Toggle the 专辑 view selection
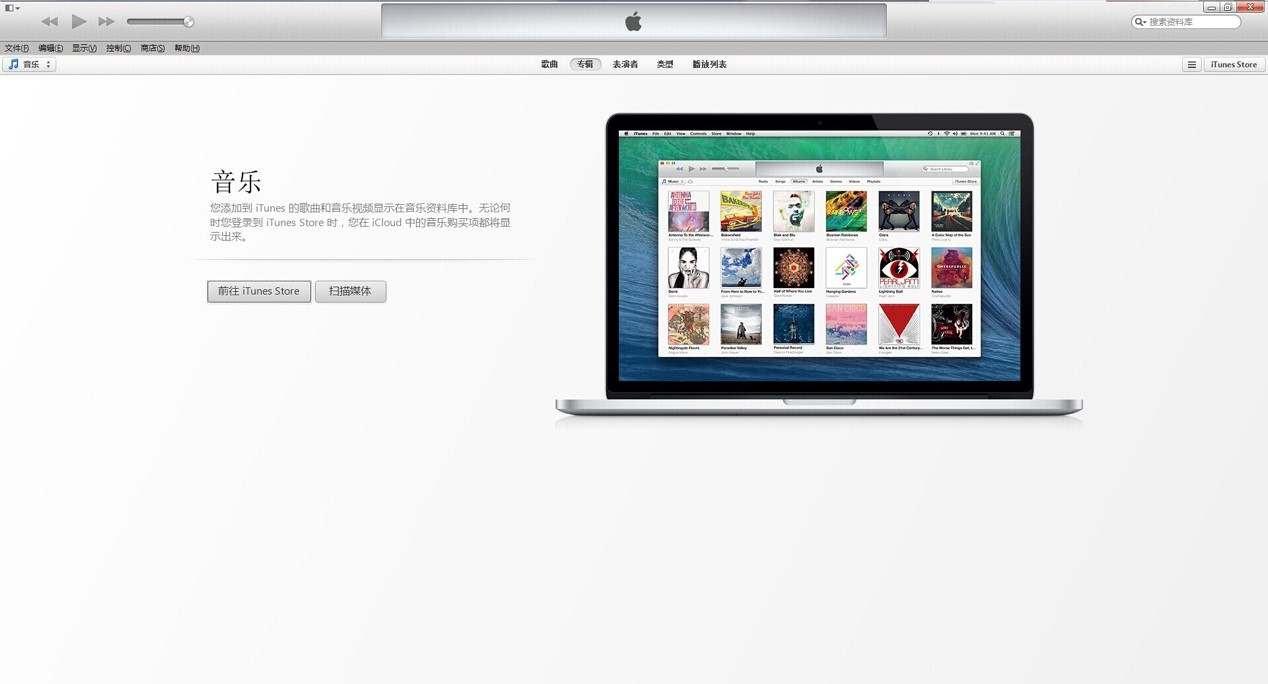 pos(584,64)
